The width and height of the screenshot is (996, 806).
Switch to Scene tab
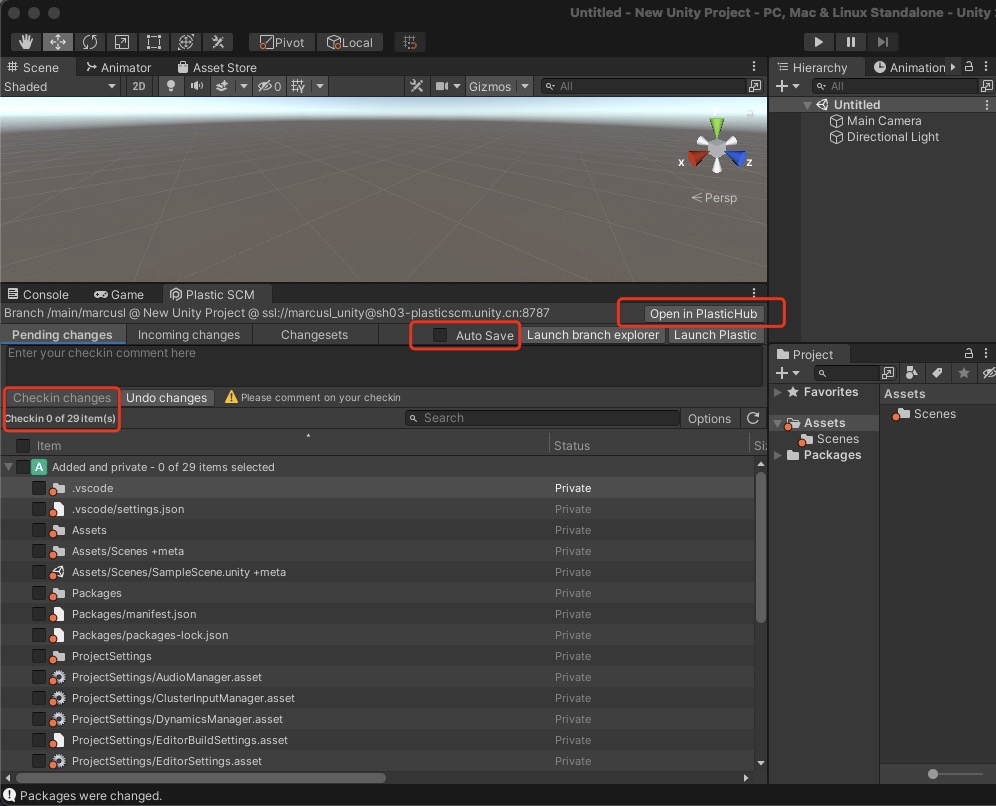click(33, 67)
